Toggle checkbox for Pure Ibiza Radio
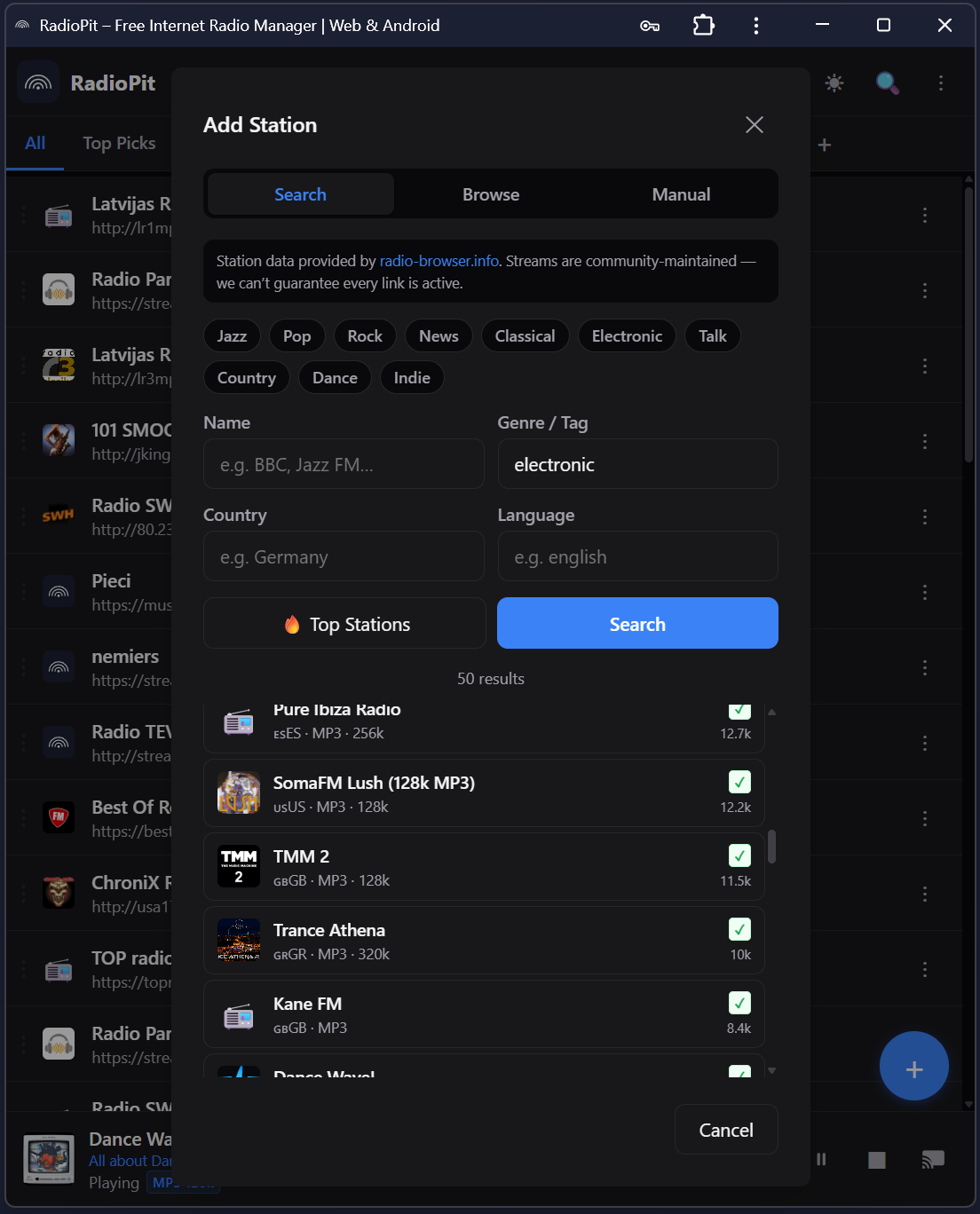 (x=739, y=711)
